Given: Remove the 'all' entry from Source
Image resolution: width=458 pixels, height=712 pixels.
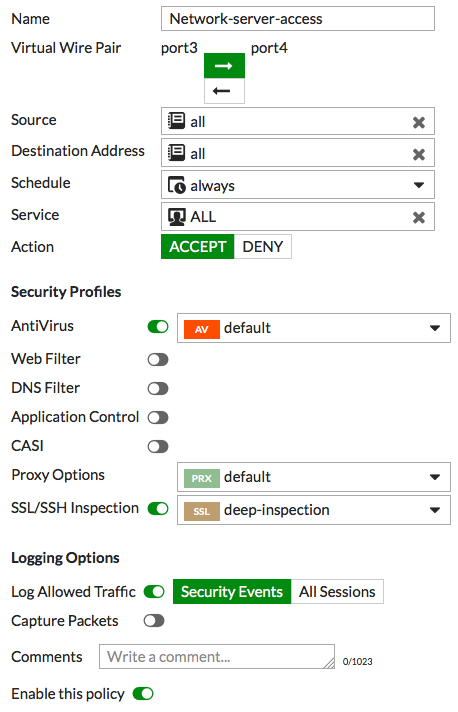Looking at the screenshot, I should click(x=419, y=122).
